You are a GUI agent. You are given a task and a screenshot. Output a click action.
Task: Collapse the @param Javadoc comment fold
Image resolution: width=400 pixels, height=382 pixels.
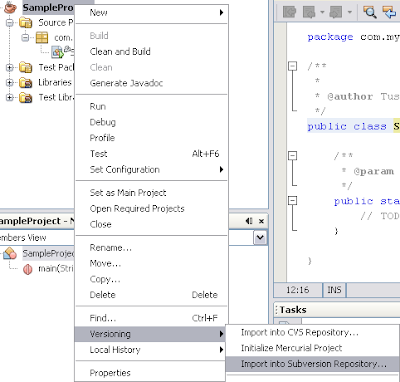(292, 155)
